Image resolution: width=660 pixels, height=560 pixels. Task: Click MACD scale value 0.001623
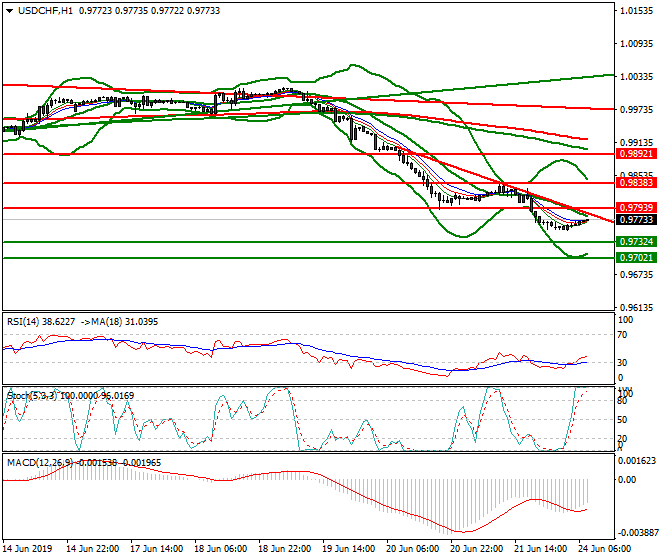click(637, 461)
